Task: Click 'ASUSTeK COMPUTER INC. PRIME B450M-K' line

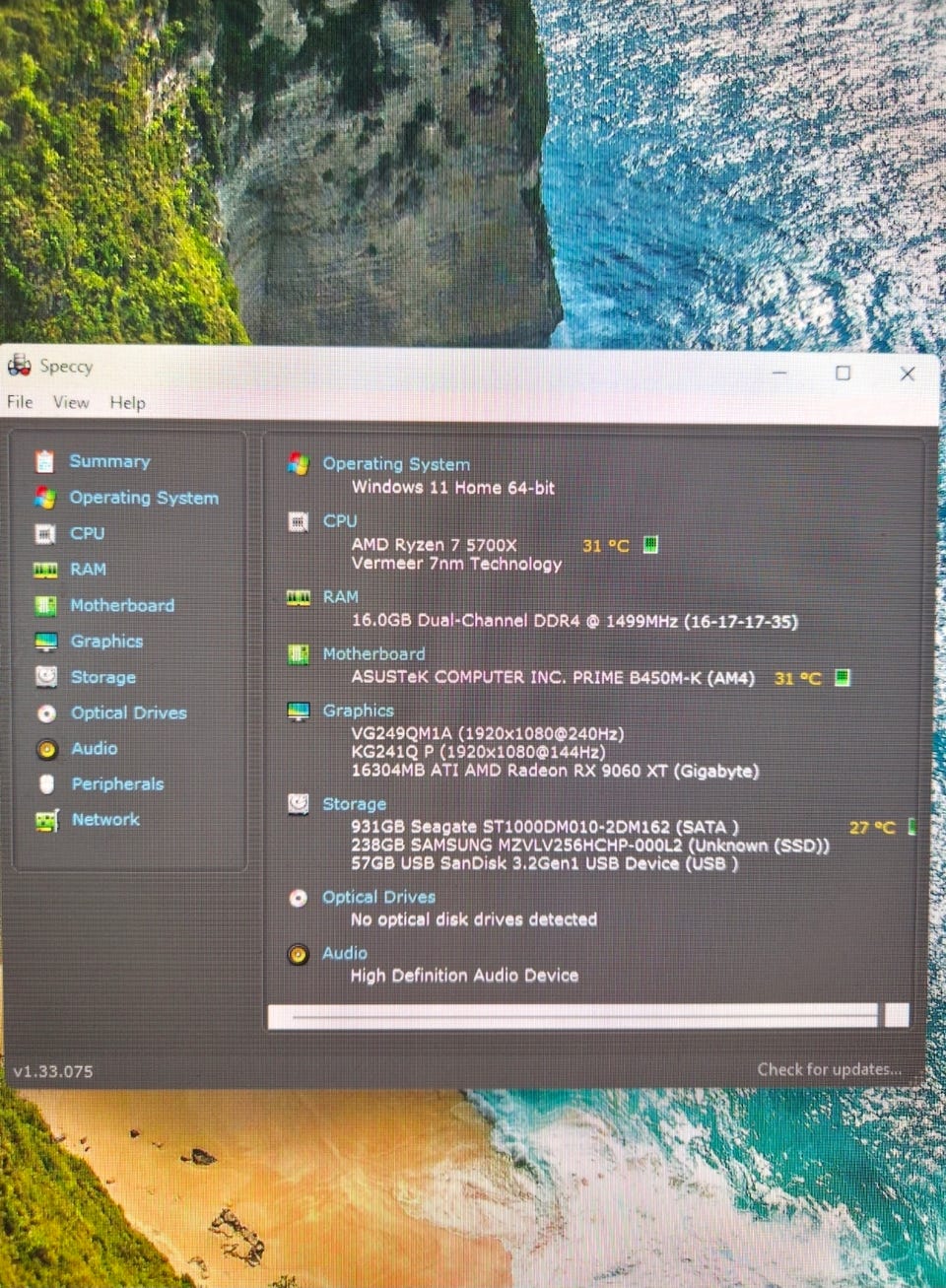Action: (x=553, y=677)
